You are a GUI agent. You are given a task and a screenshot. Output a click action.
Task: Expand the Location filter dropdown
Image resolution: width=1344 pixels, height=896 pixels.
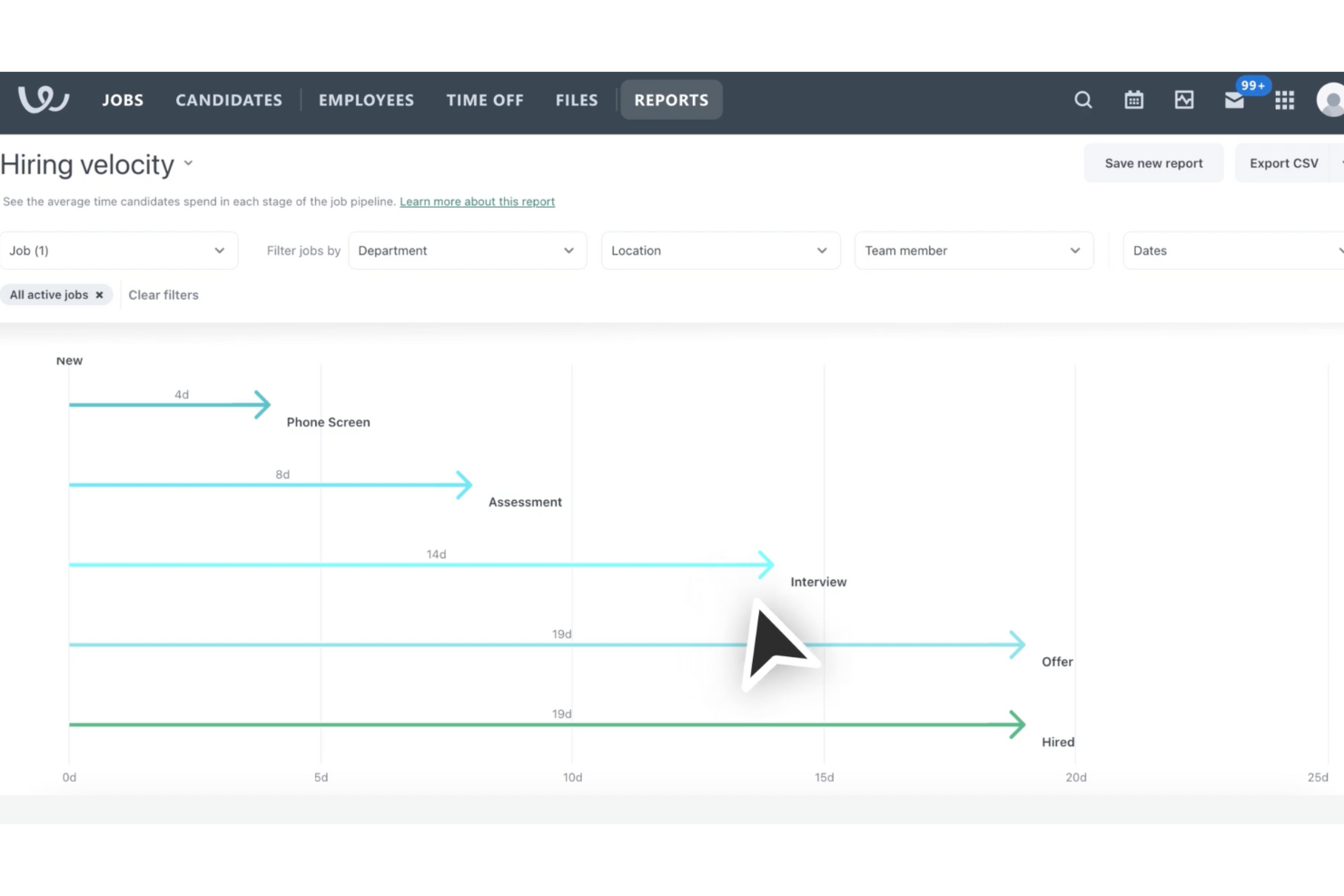719,251
